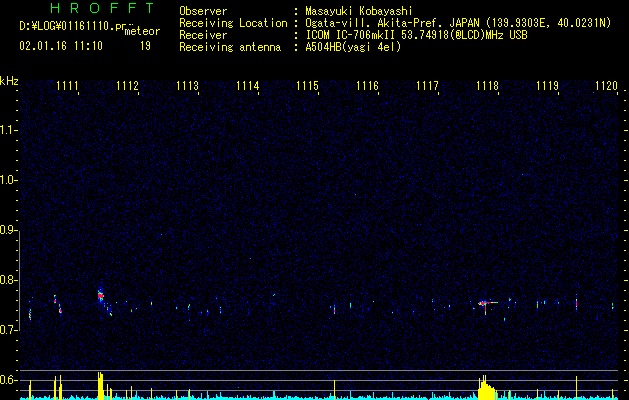Click the observer name Masayuki Kobayashi

click(x=359, y=11)
